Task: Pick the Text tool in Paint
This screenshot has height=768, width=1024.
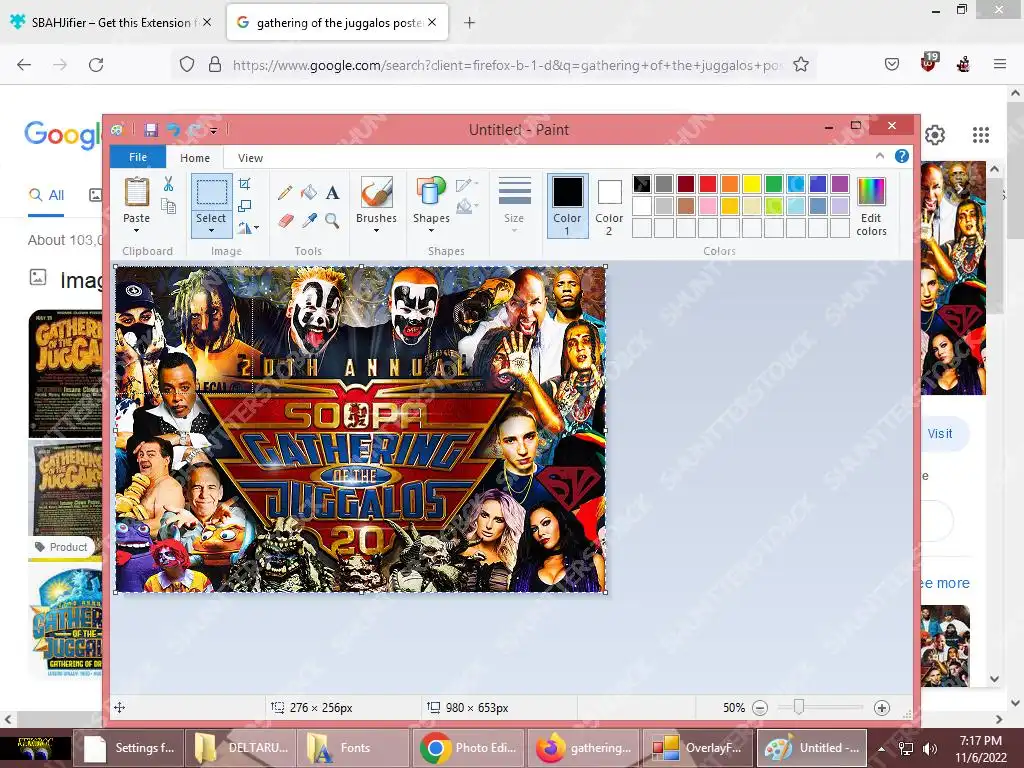Action: 332,193
